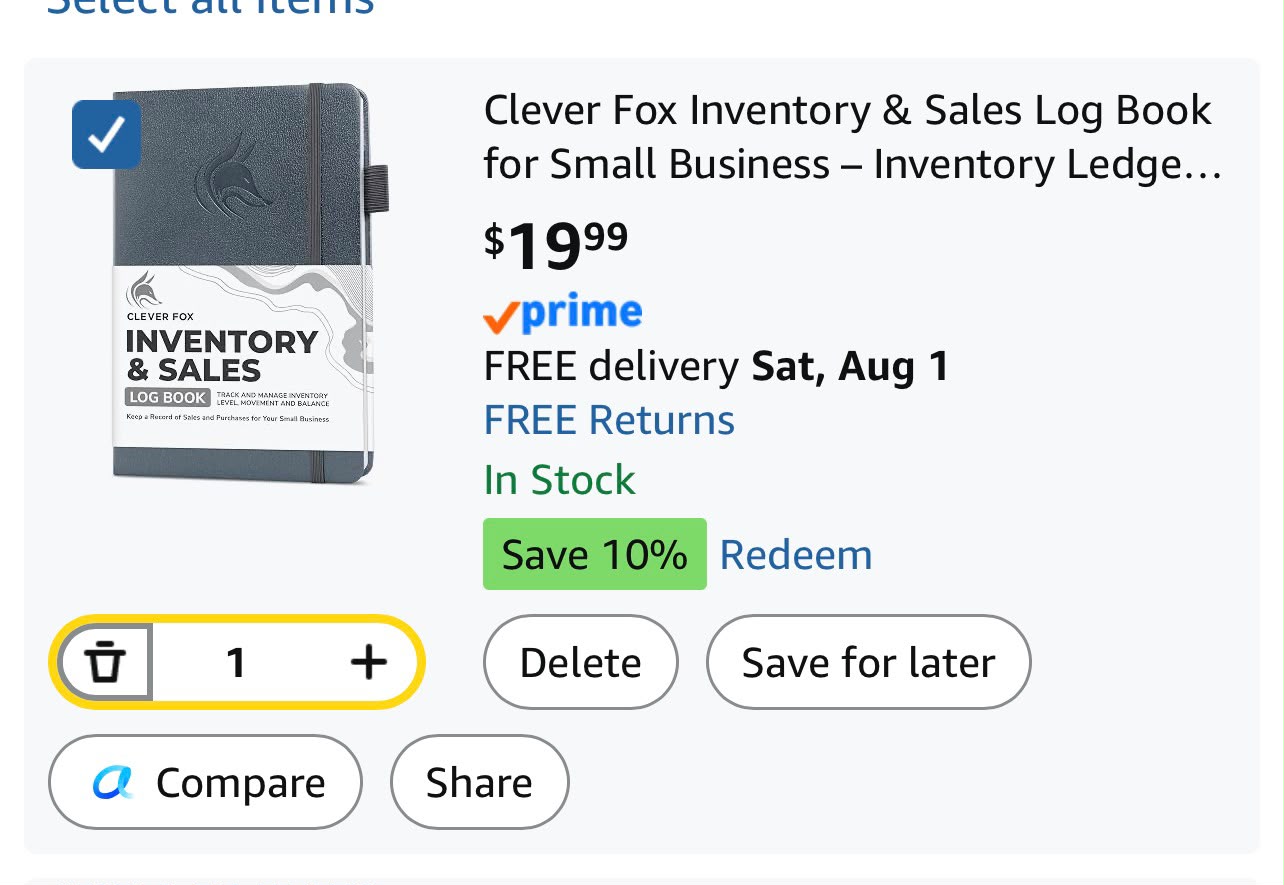
Task: Click the Share button
Action: pyautogui.click(x=479, y=782)
